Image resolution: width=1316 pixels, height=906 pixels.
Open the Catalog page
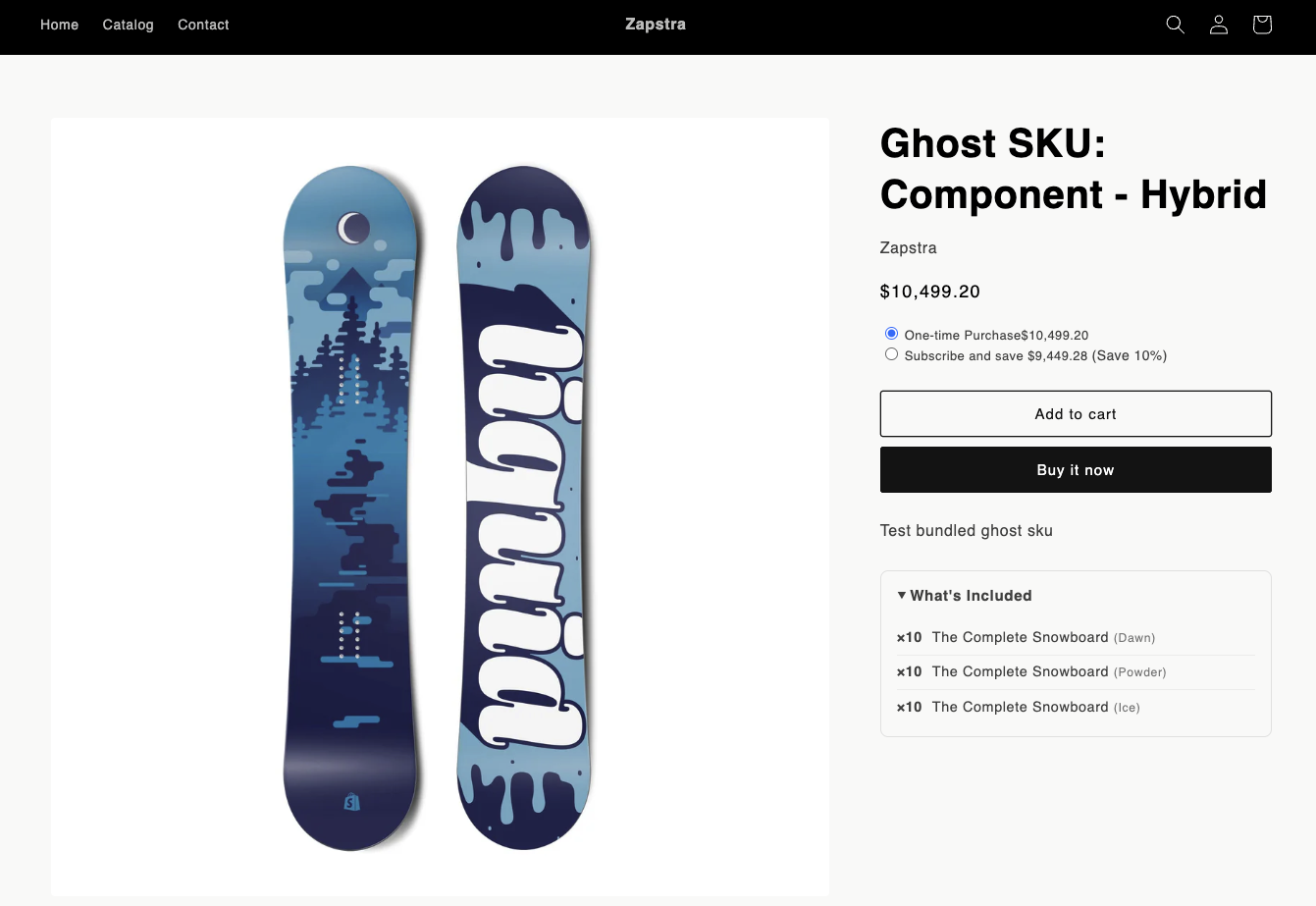pos(128,25)
